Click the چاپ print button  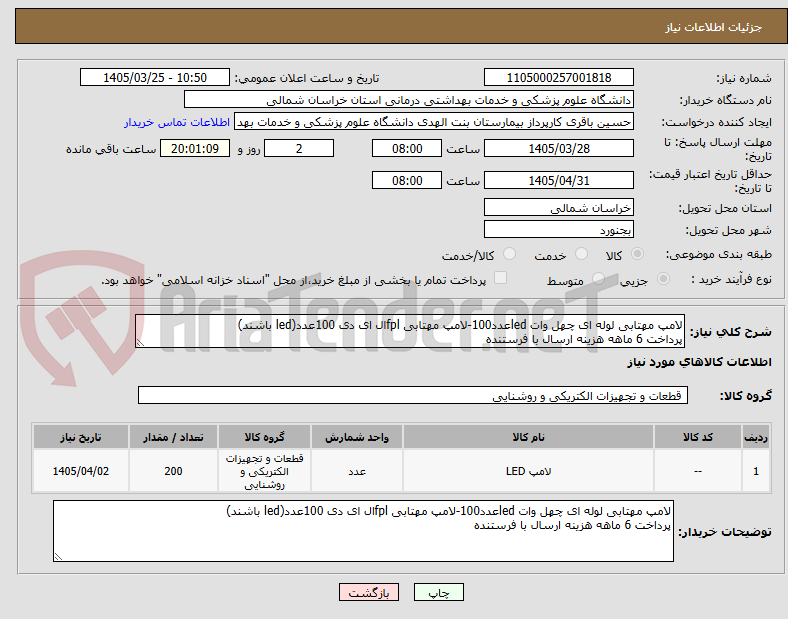(439, 592)
